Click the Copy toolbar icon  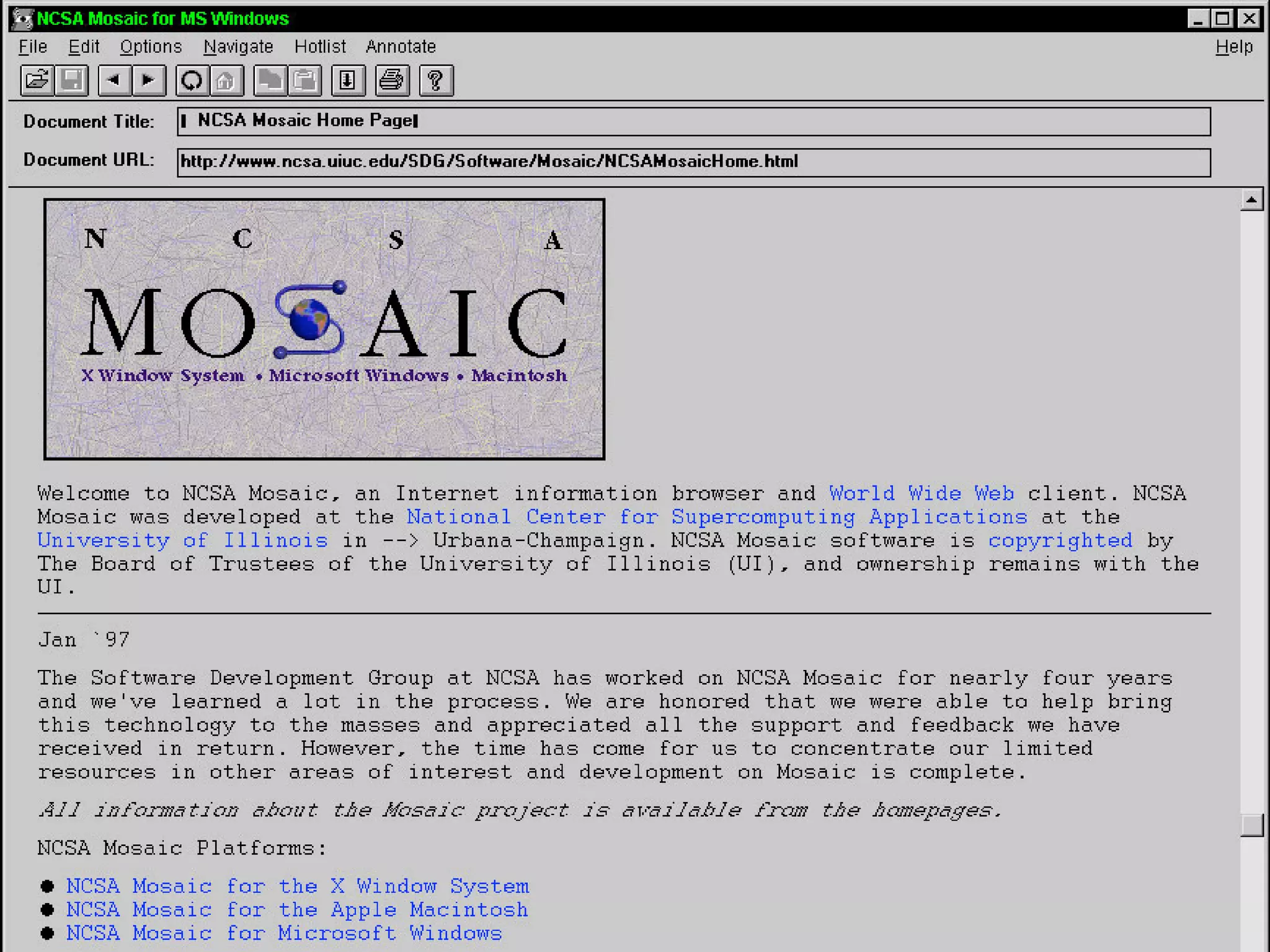point(270,81)
